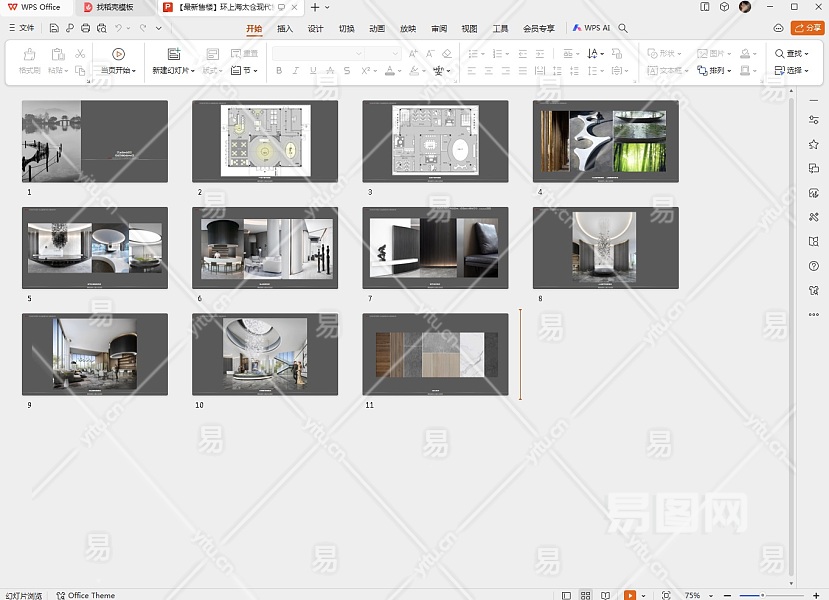Click the New Slide icon
The width and height of the screenshot is (829, 600).
tap(174, 54)
